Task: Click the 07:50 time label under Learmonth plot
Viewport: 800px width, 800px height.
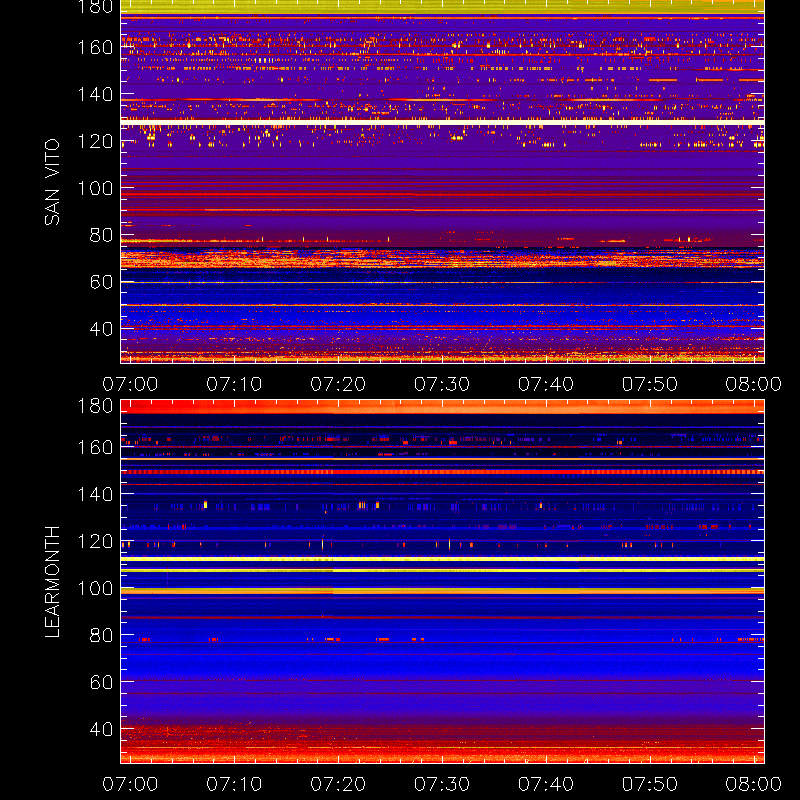Action: coord(649,784)
